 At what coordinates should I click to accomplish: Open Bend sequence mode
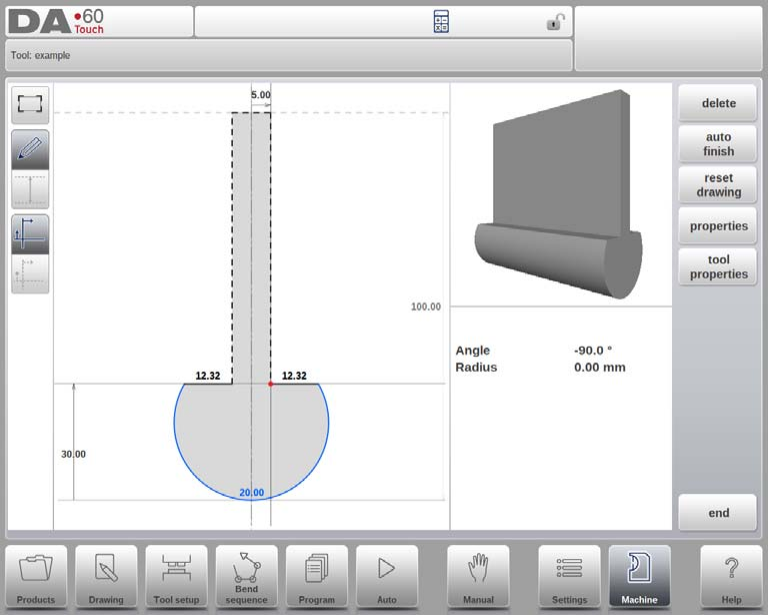(x=246, y=577)
